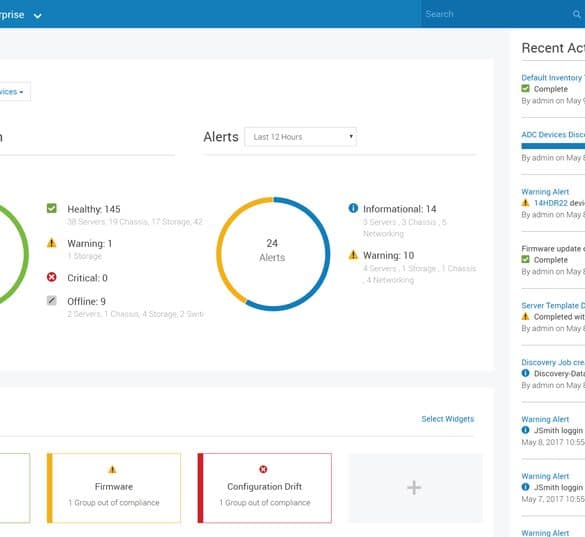The height and width of the screenshot is (537, 585).
Task: Click info icon of May 8 JSmith login
Action: [525, 430]
